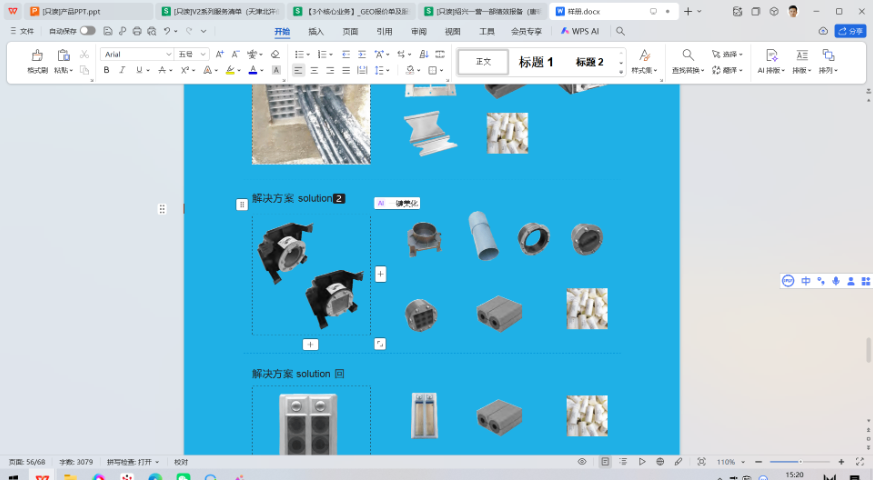Click the blue 分享 share button

point(850,31)
